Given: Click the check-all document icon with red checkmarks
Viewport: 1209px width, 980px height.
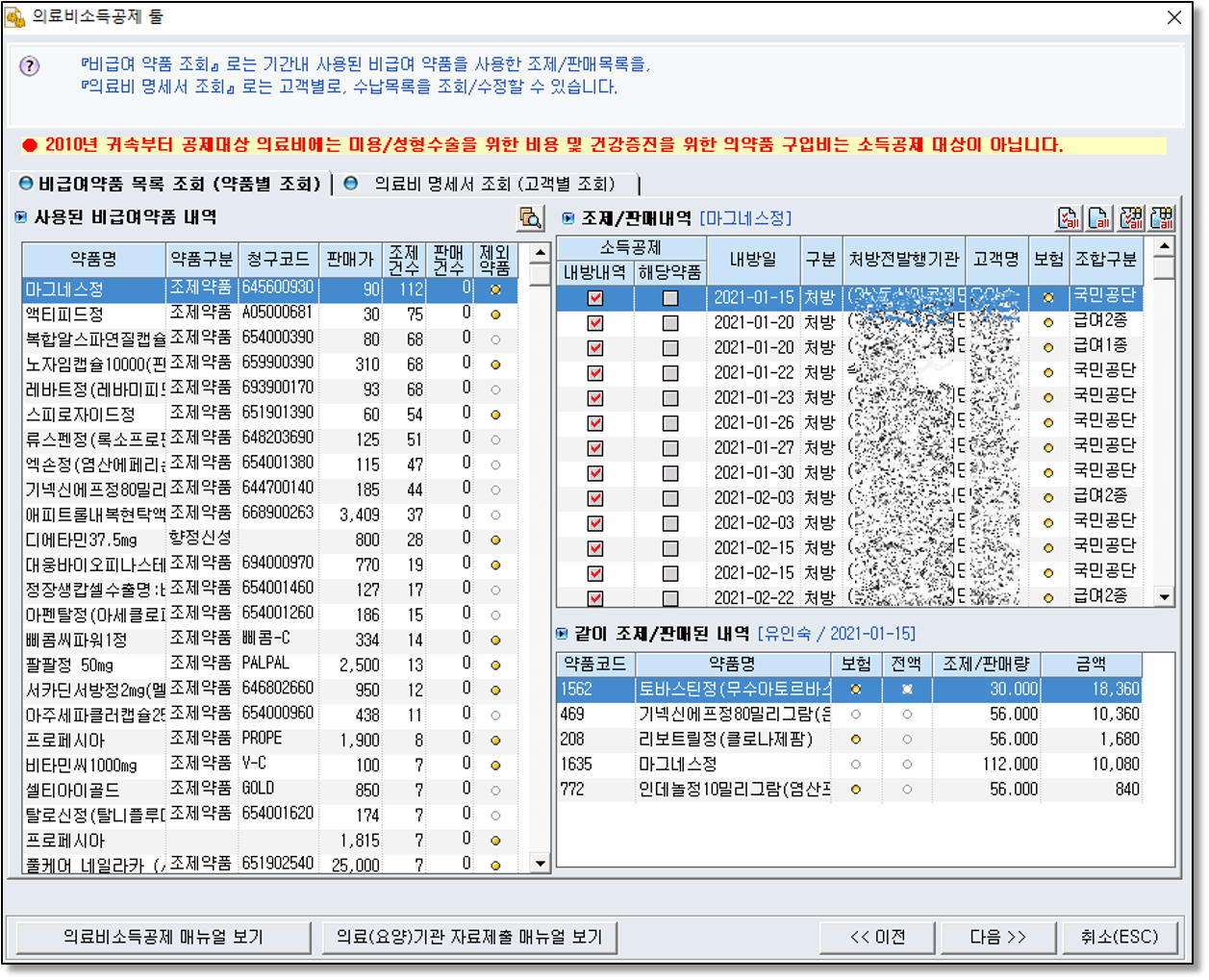Looking at the screenshot, I should 1069,218.
